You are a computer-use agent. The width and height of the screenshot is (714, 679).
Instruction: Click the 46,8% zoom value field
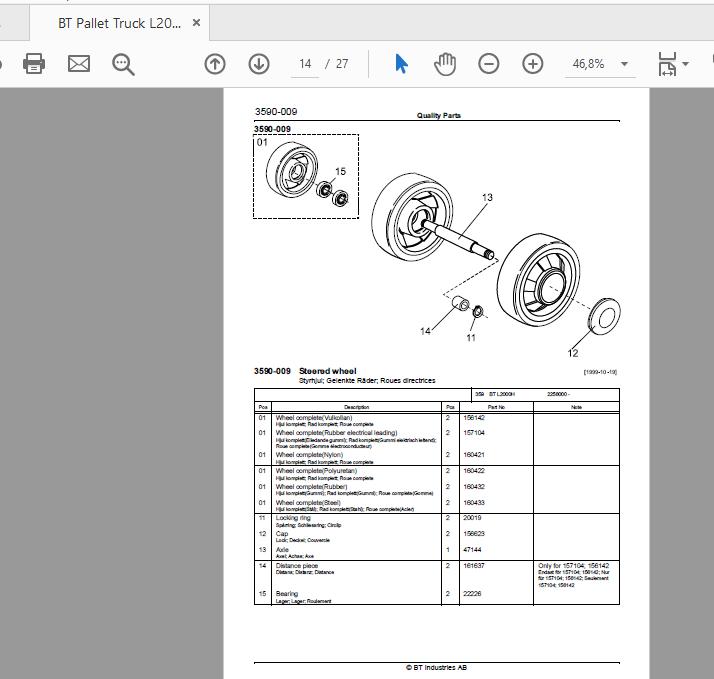(588, 64)
